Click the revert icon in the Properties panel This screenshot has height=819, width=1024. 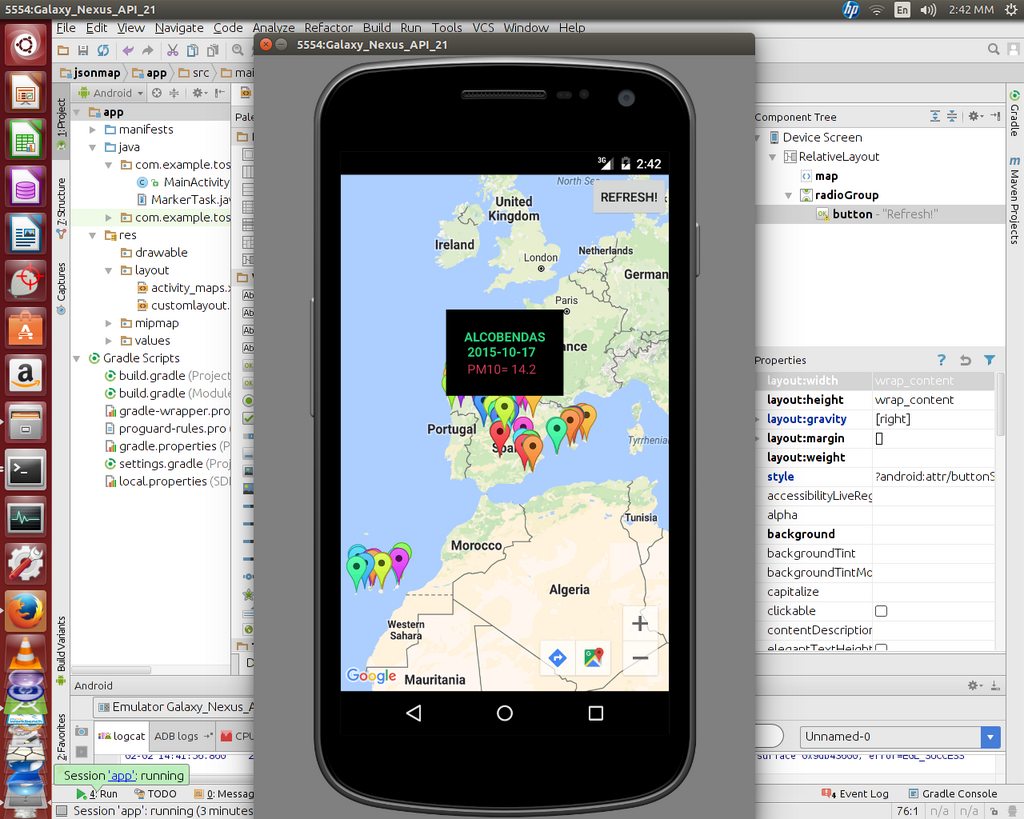coord(965,360)
